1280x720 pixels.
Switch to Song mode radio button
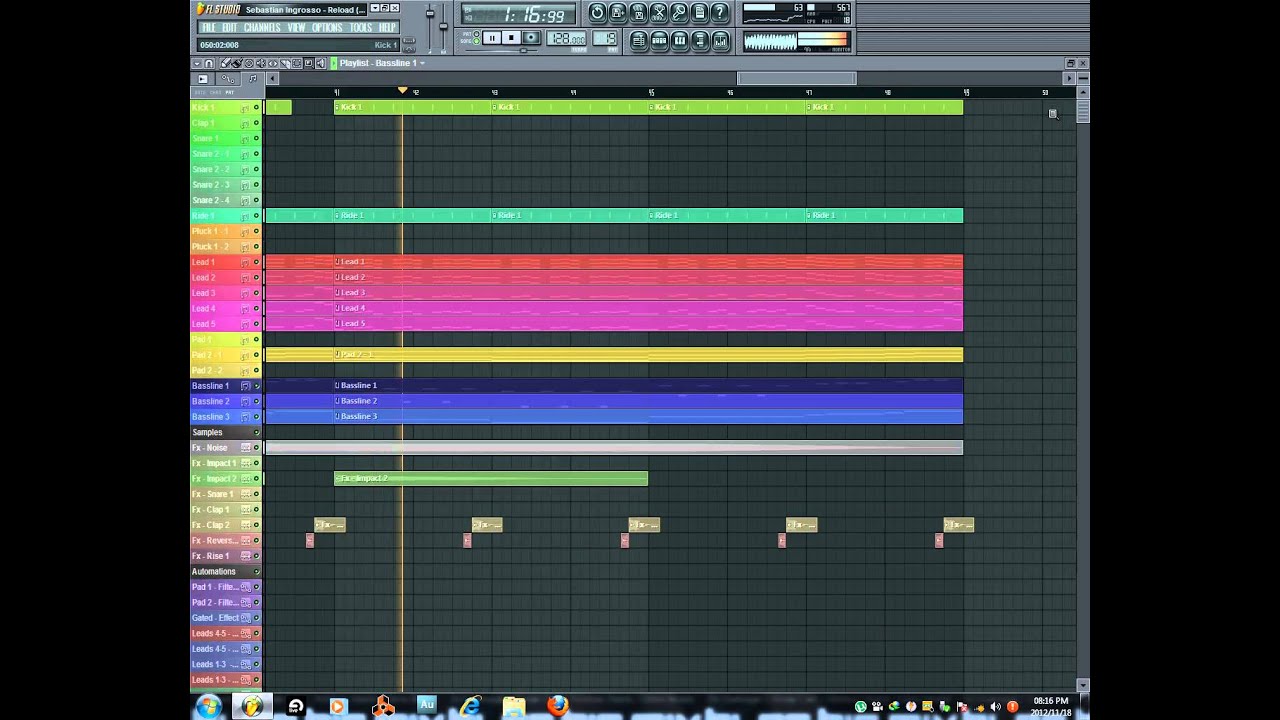pos(476,41)
